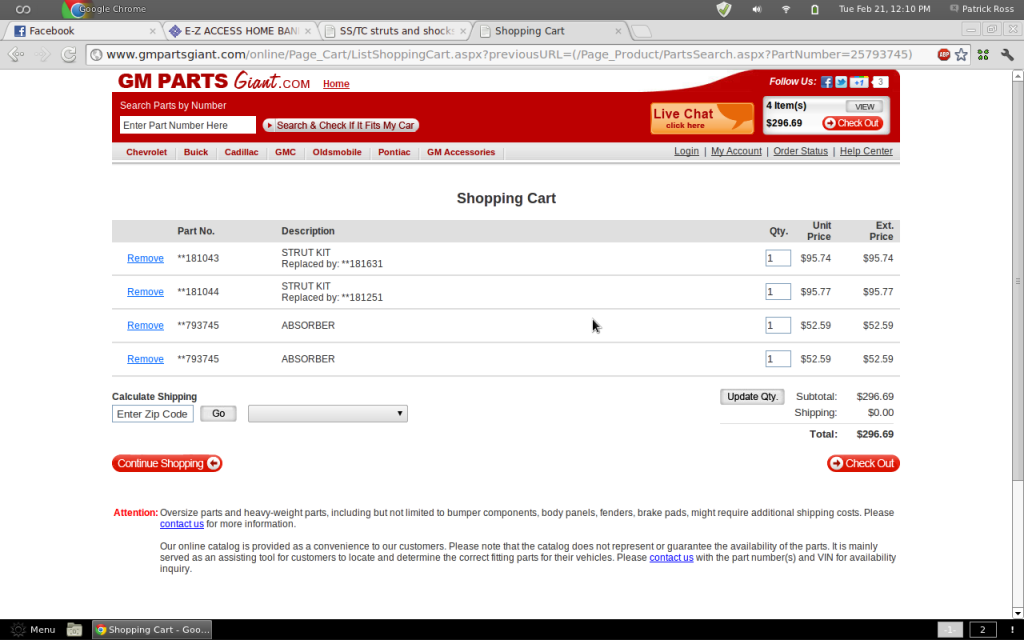Click the browser address bar URL
The width and height of the screenshot is (1024, 640).
tap(509, 54)
